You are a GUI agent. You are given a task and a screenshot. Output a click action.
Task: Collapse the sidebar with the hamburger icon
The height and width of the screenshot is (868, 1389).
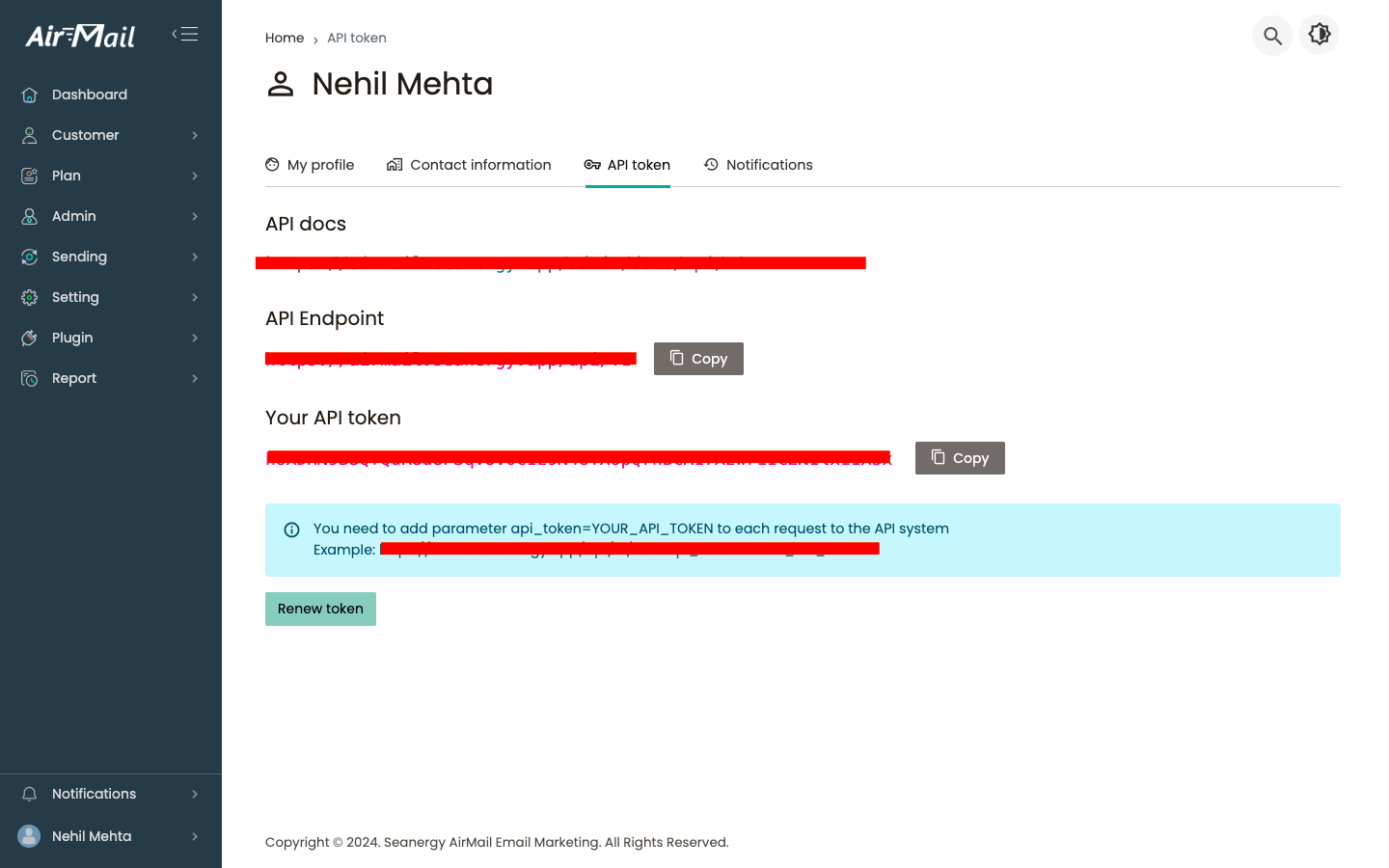click(185, 35)
